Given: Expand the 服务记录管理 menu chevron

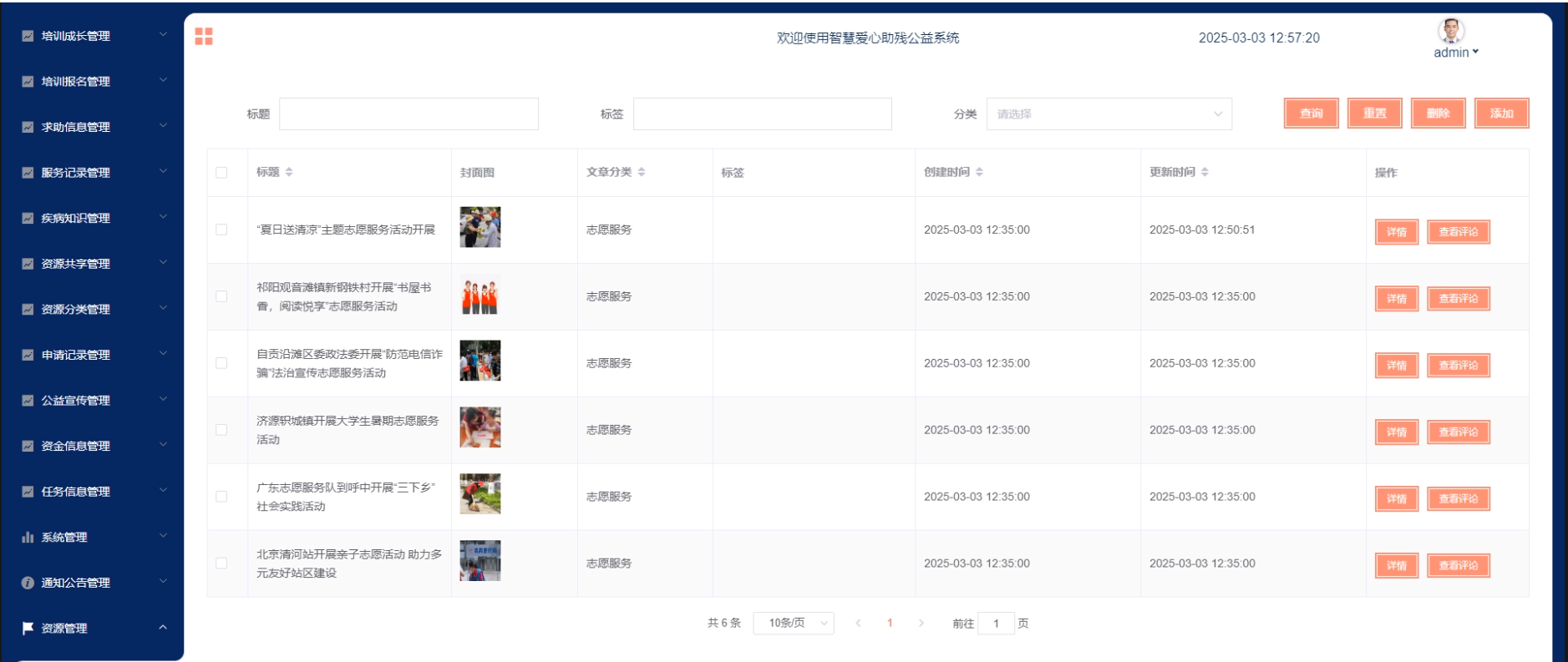Looking at the screenshot, I should 163,171.
